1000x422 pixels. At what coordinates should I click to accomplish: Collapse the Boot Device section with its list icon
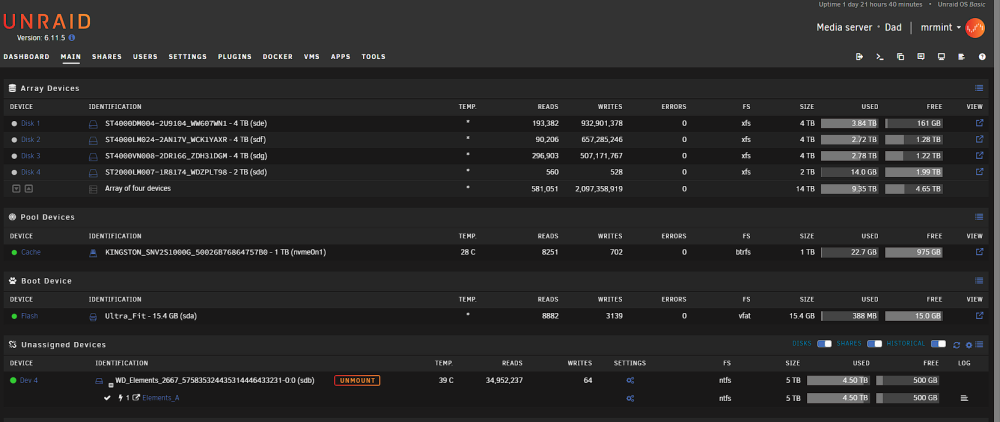[979, 280]
